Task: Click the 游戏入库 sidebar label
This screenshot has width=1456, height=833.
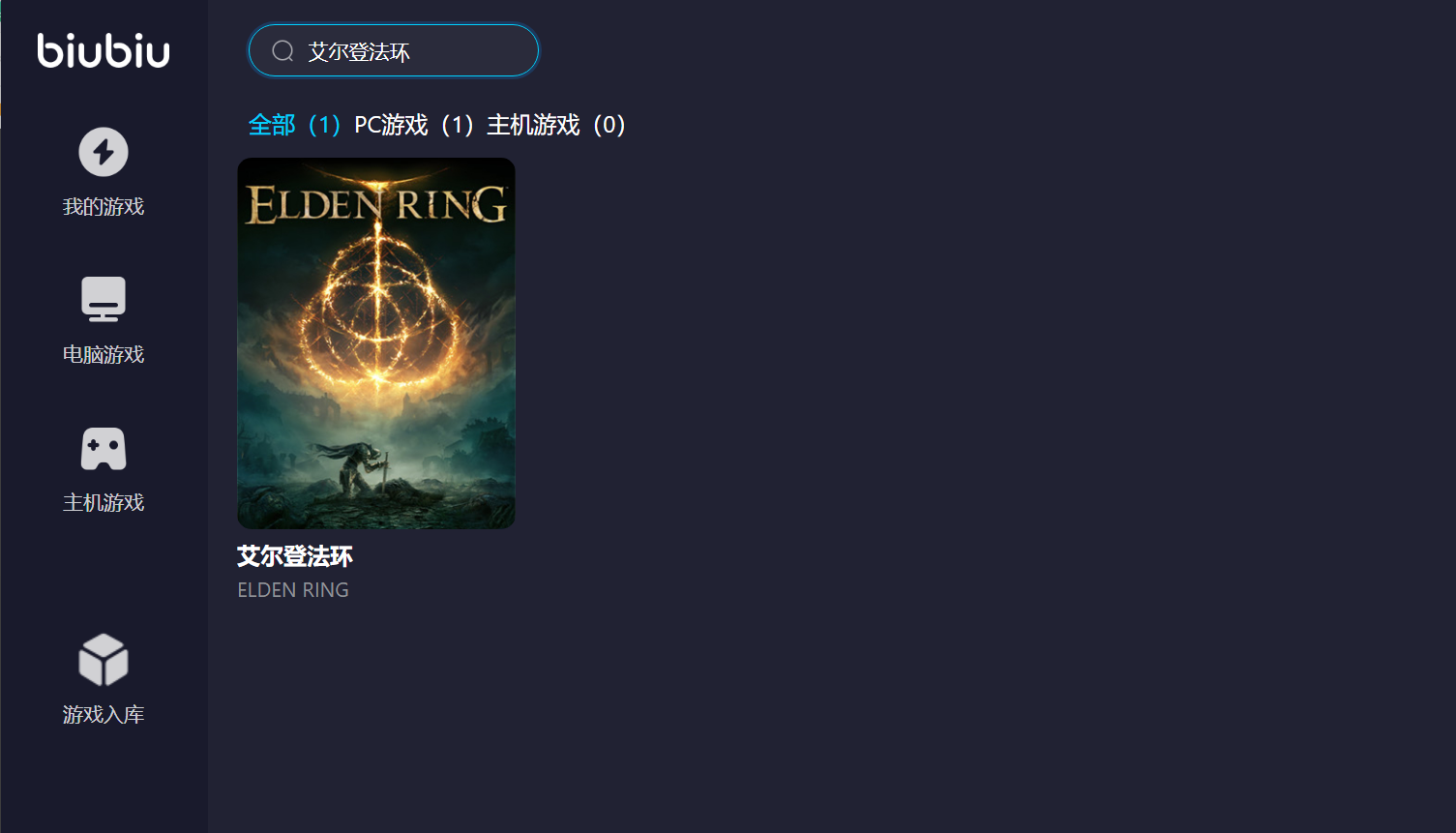Action: 104,715
